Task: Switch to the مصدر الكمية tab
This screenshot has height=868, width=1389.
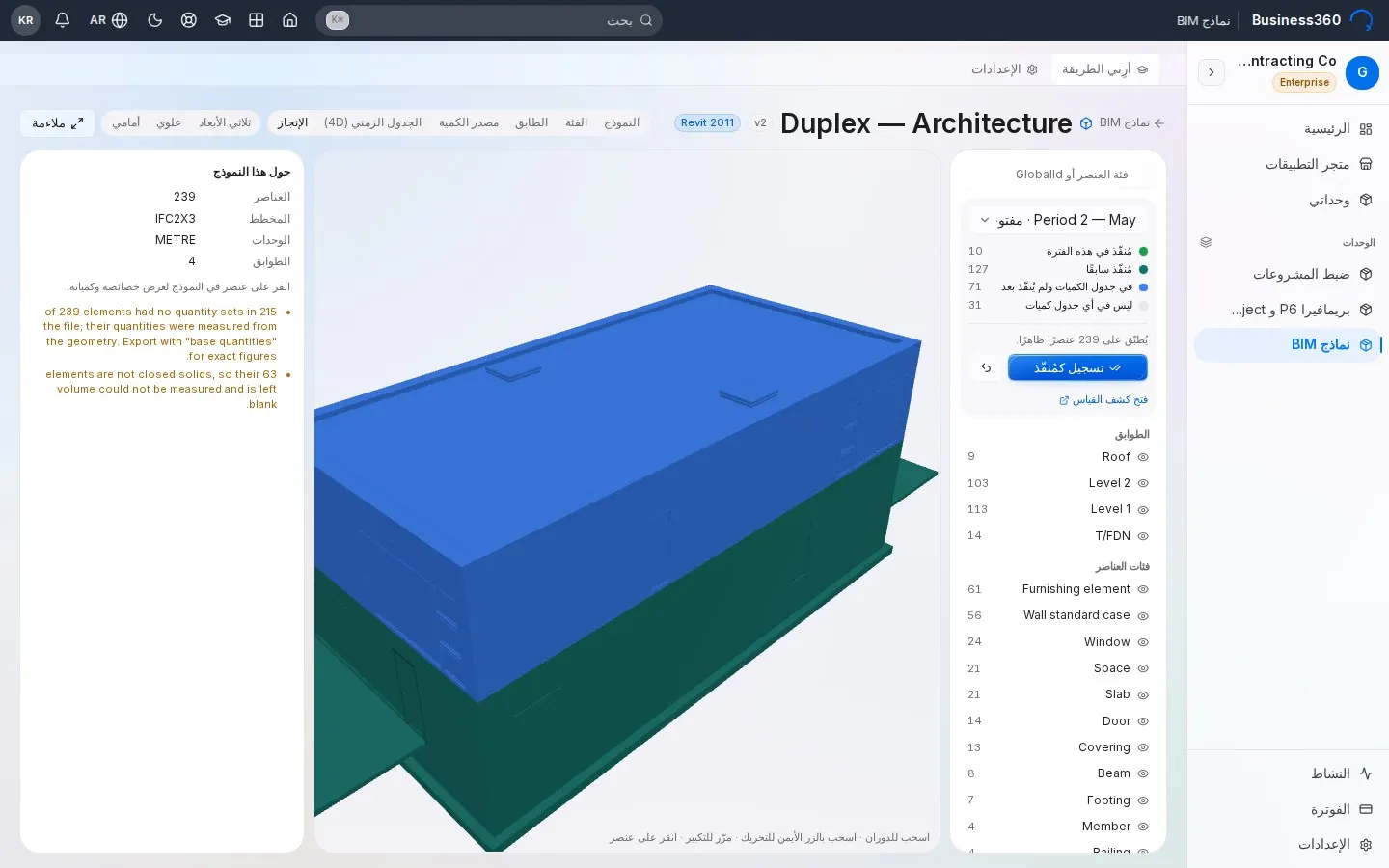Action: [x=469, y=122]
